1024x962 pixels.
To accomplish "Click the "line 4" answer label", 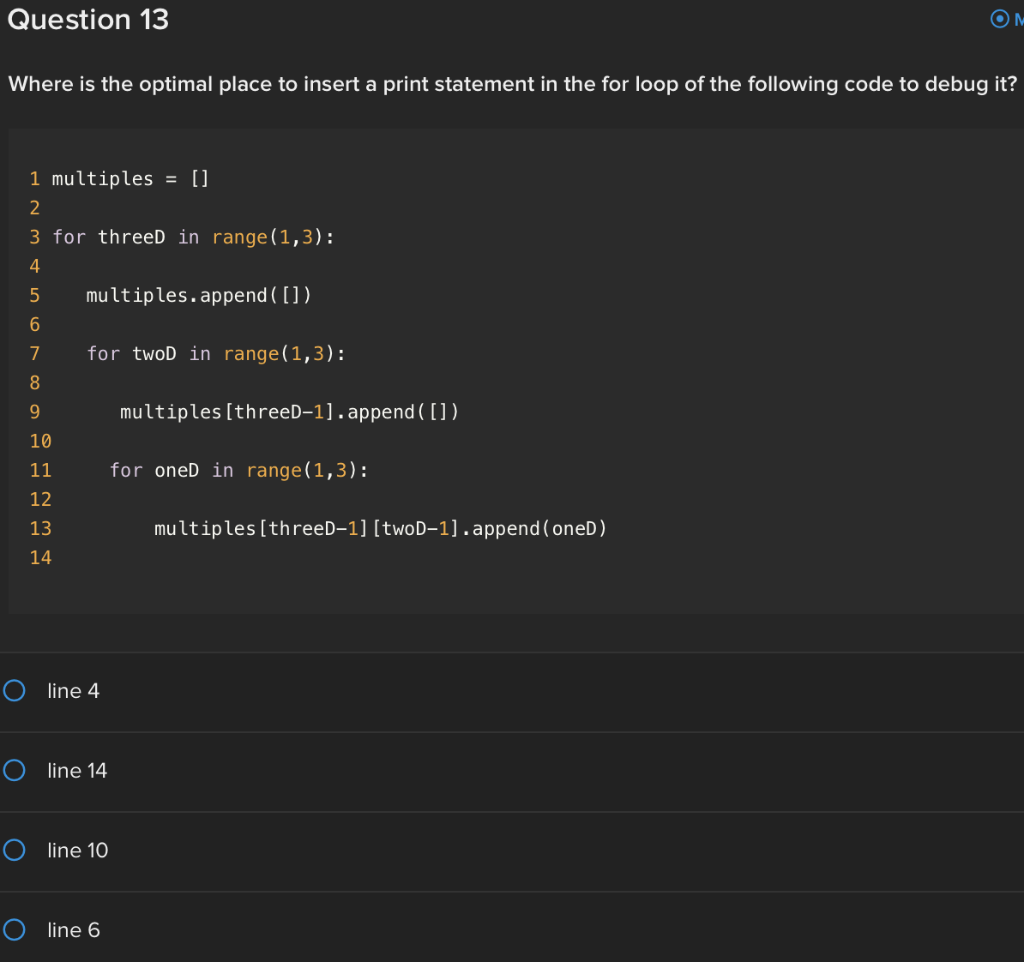I will [74, 691].
